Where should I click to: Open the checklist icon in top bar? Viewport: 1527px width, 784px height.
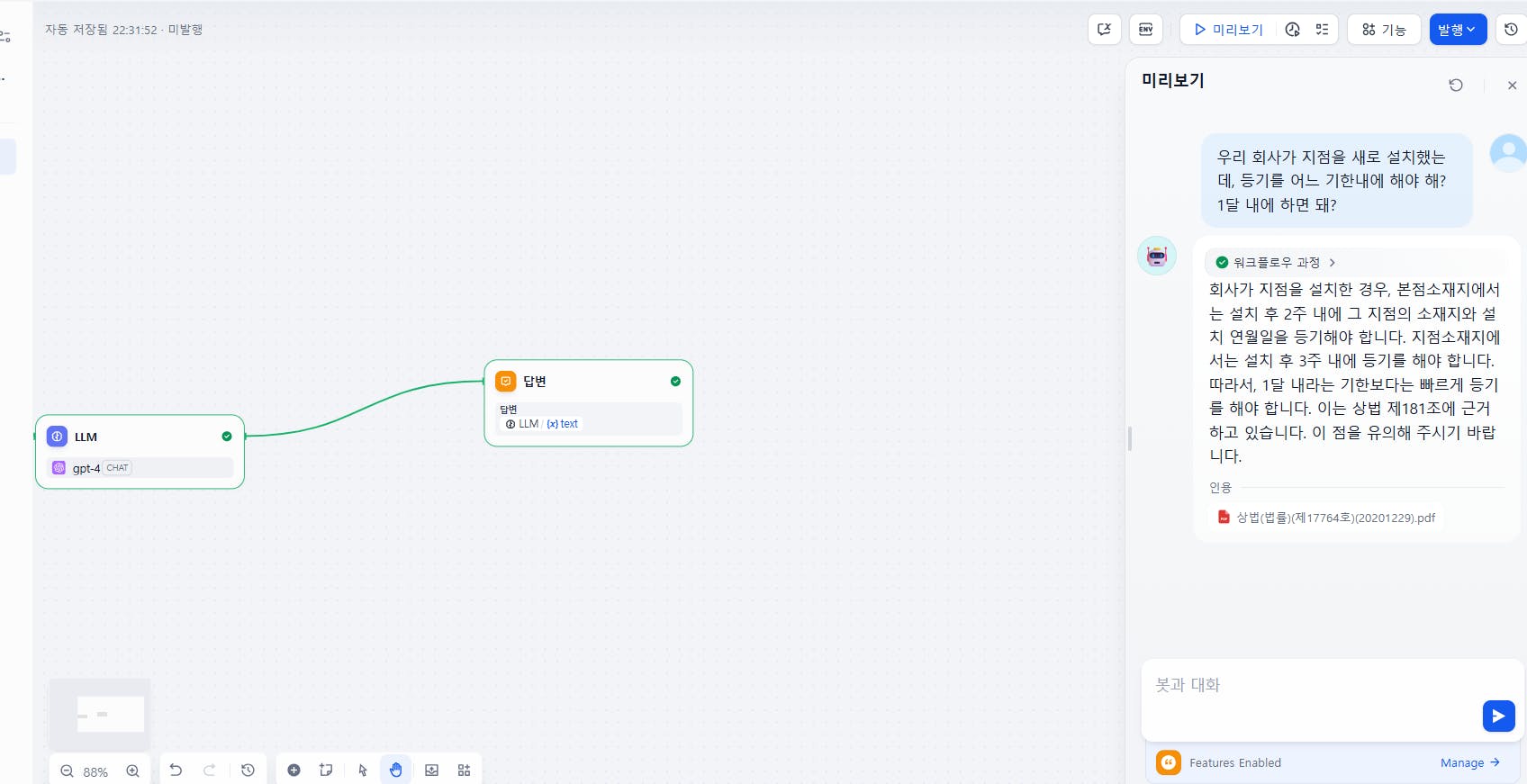click(1322, 30)
